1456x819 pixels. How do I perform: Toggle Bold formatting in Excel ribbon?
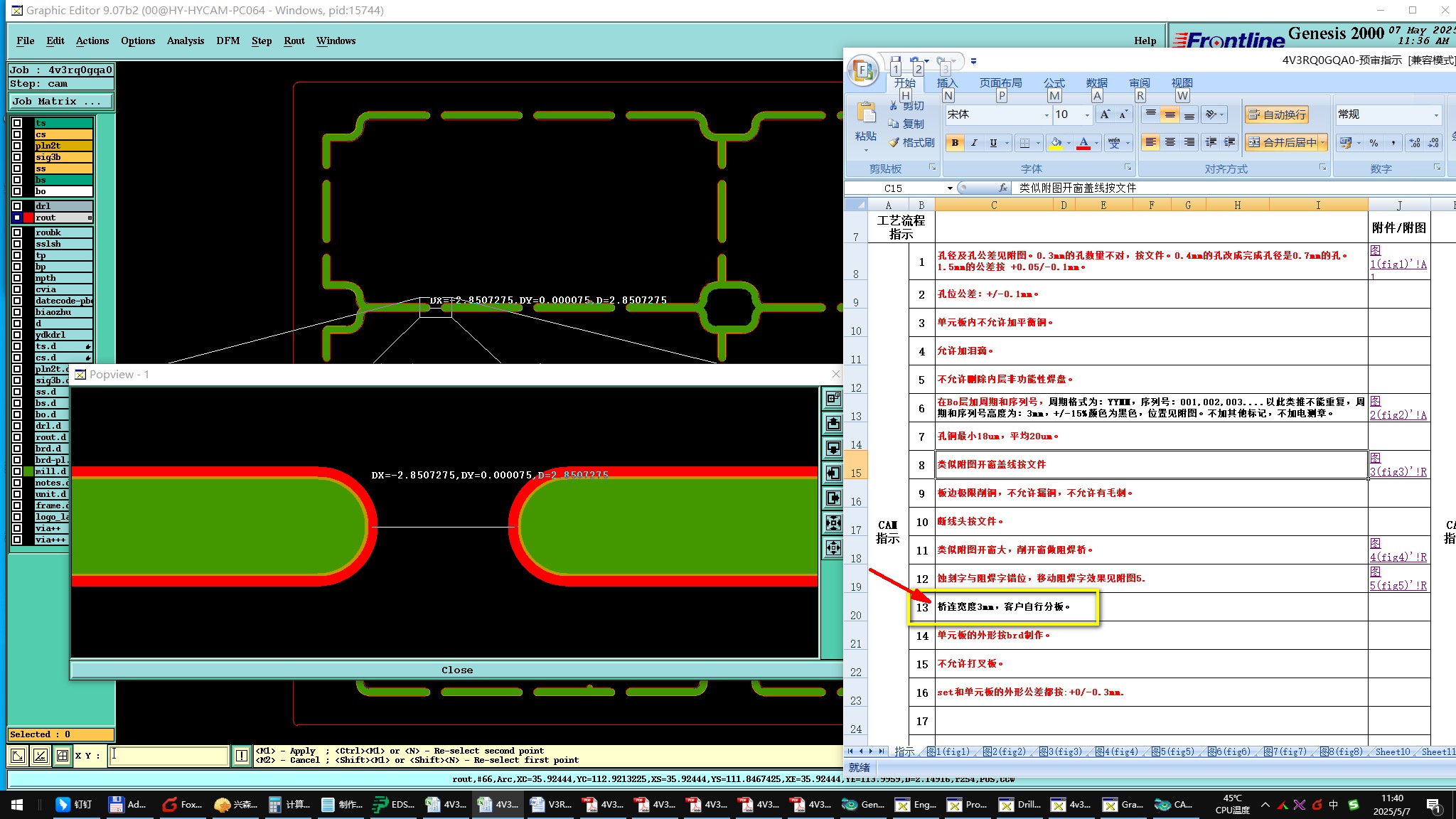click(x=955, y=143)
